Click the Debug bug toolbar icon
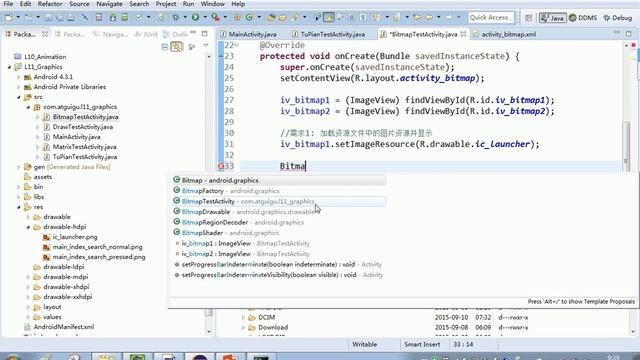640x360 pixels. (176, 17)
